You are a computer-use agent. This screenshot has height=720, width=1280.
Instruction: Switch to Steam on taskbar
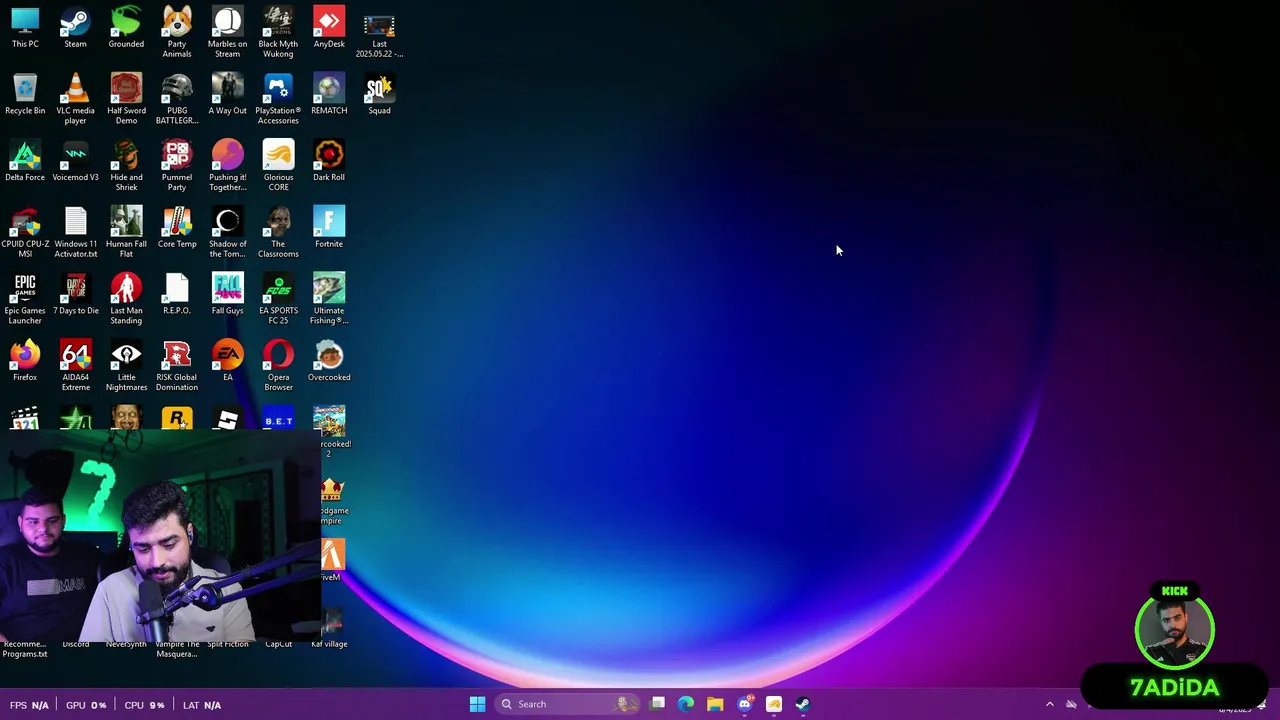tap(803, 704)
